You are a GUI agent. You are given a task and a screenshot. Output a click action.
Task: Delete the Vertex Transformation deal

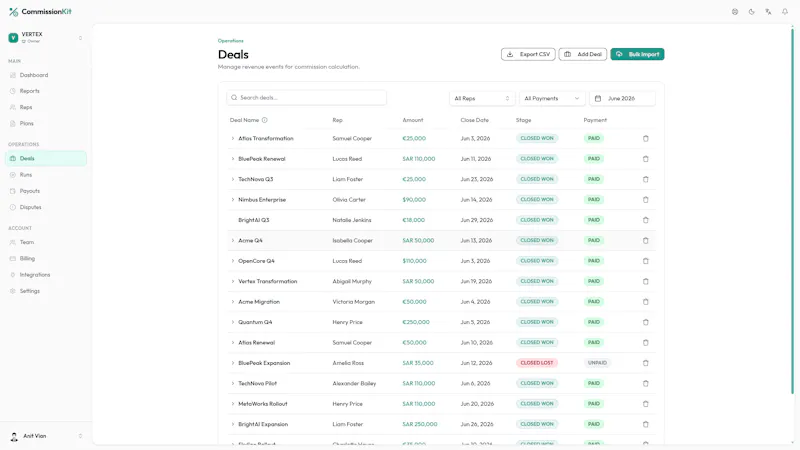tap(645, 281)
